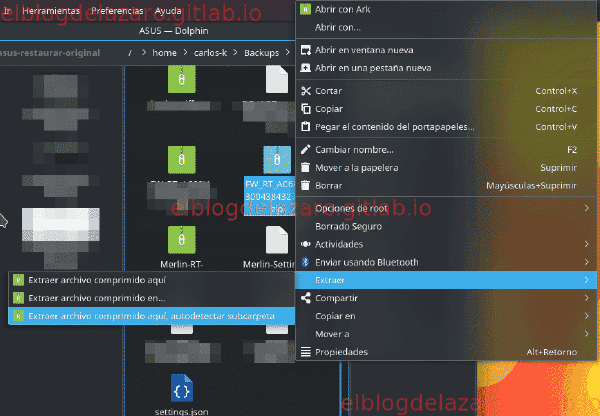Expand the Copiar en submenu arrow

[x=586, y=316]
